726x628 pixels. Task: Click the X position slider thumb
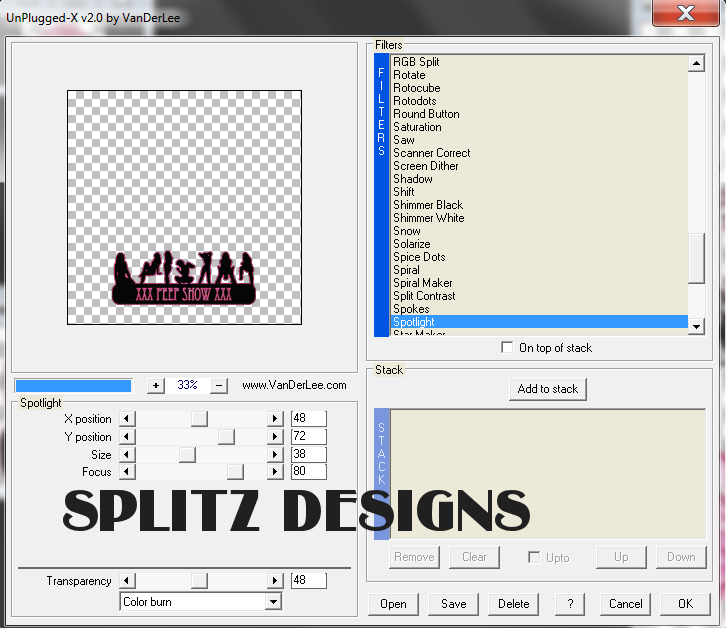(x=200, y=419)
